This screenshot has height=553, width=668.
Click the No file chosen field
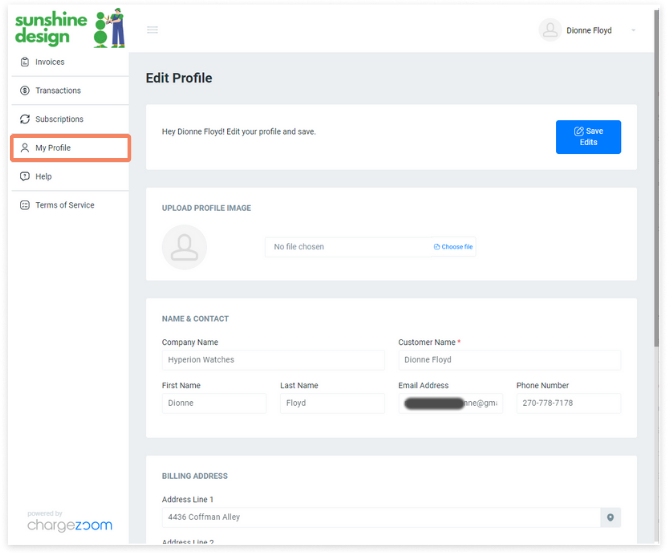tap(348, 247)
